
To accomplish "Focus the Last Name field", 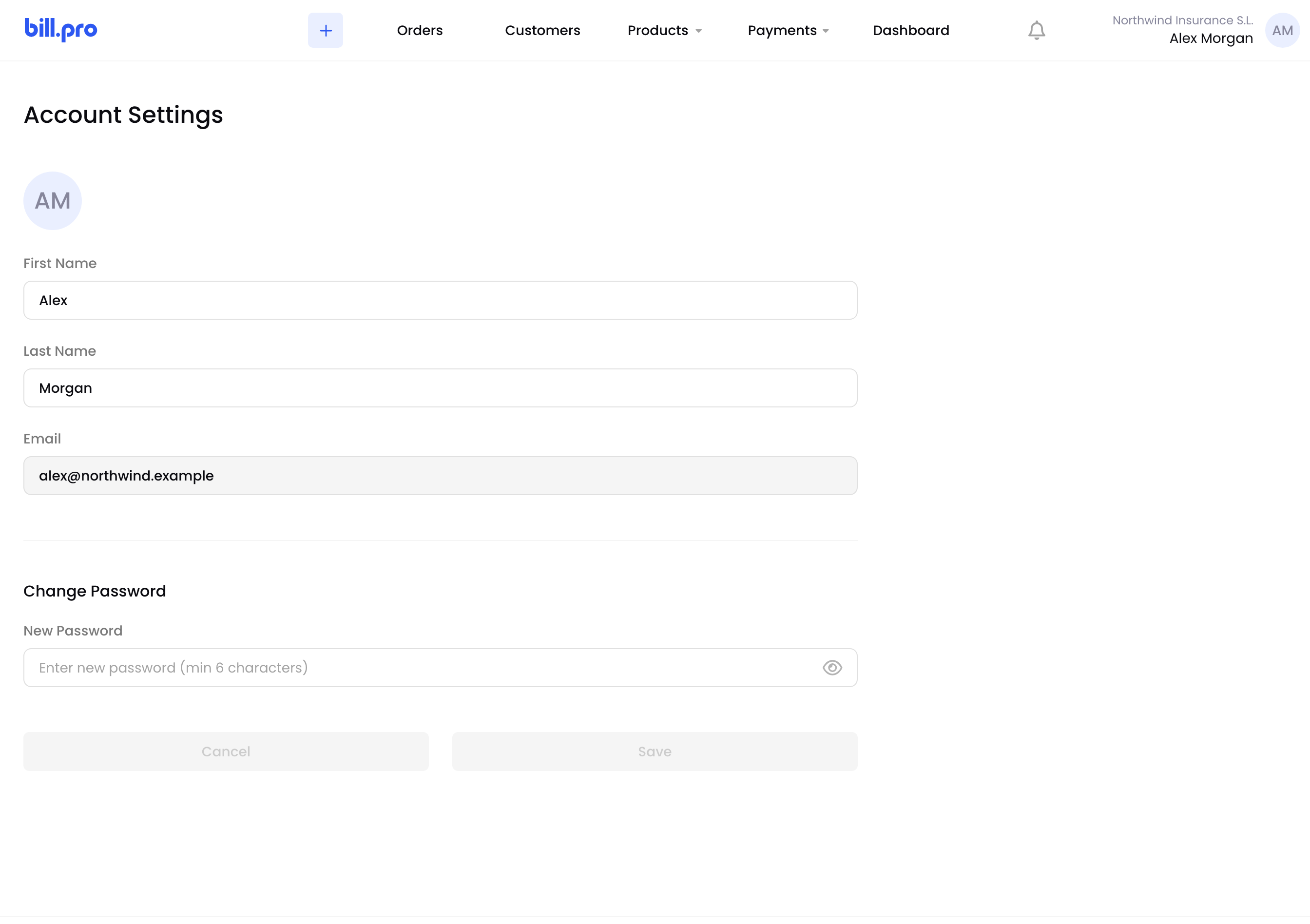I will click(440, 388).
